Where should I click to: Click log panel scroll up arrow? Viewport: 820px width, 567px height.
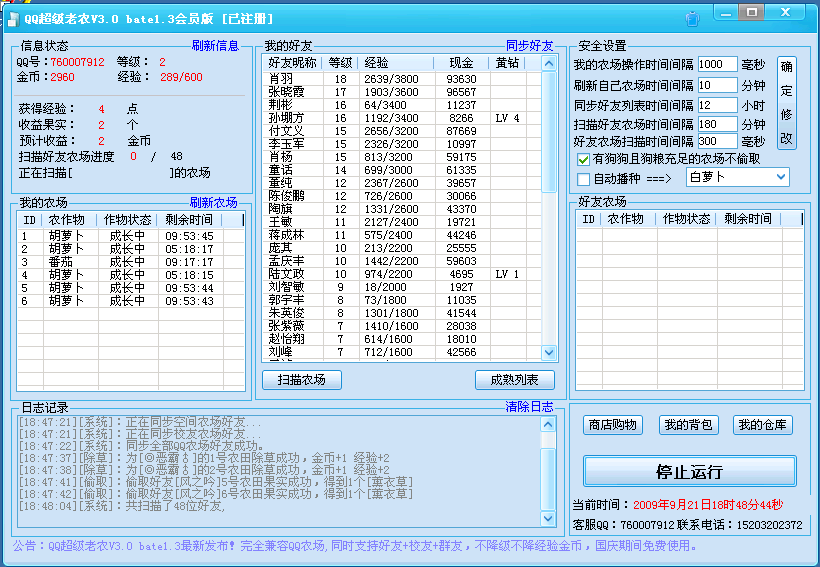[548, 424]
